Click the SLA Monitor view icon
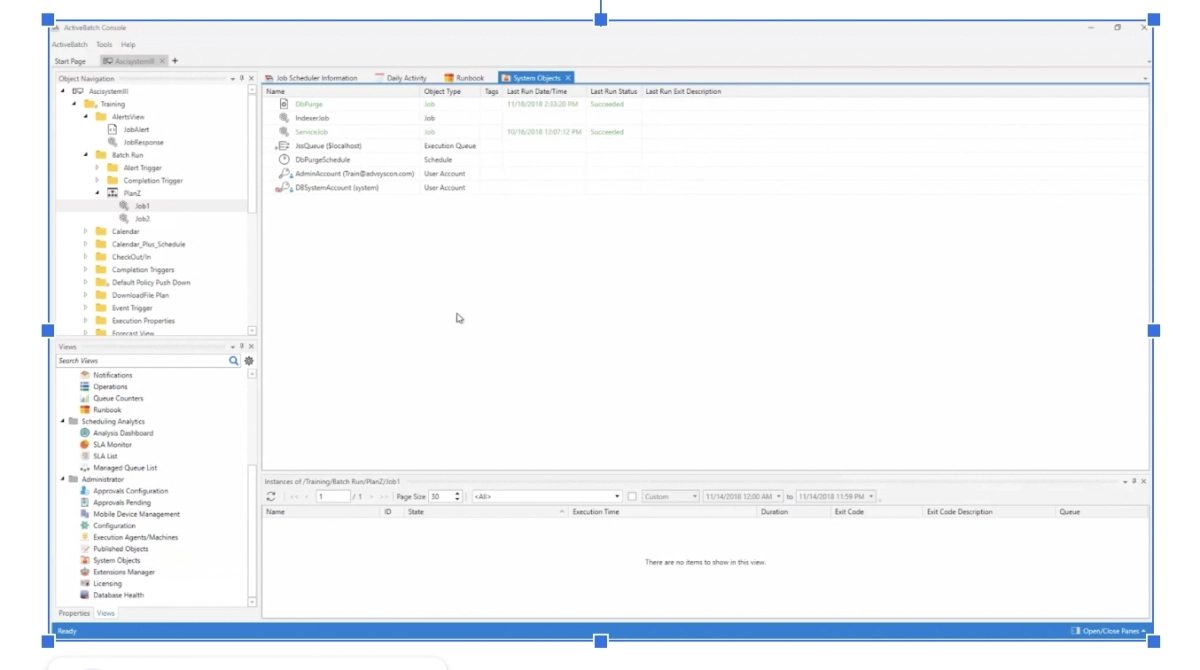The width and height of the screenshot is (1200, 670). click(x=85, y=445)
